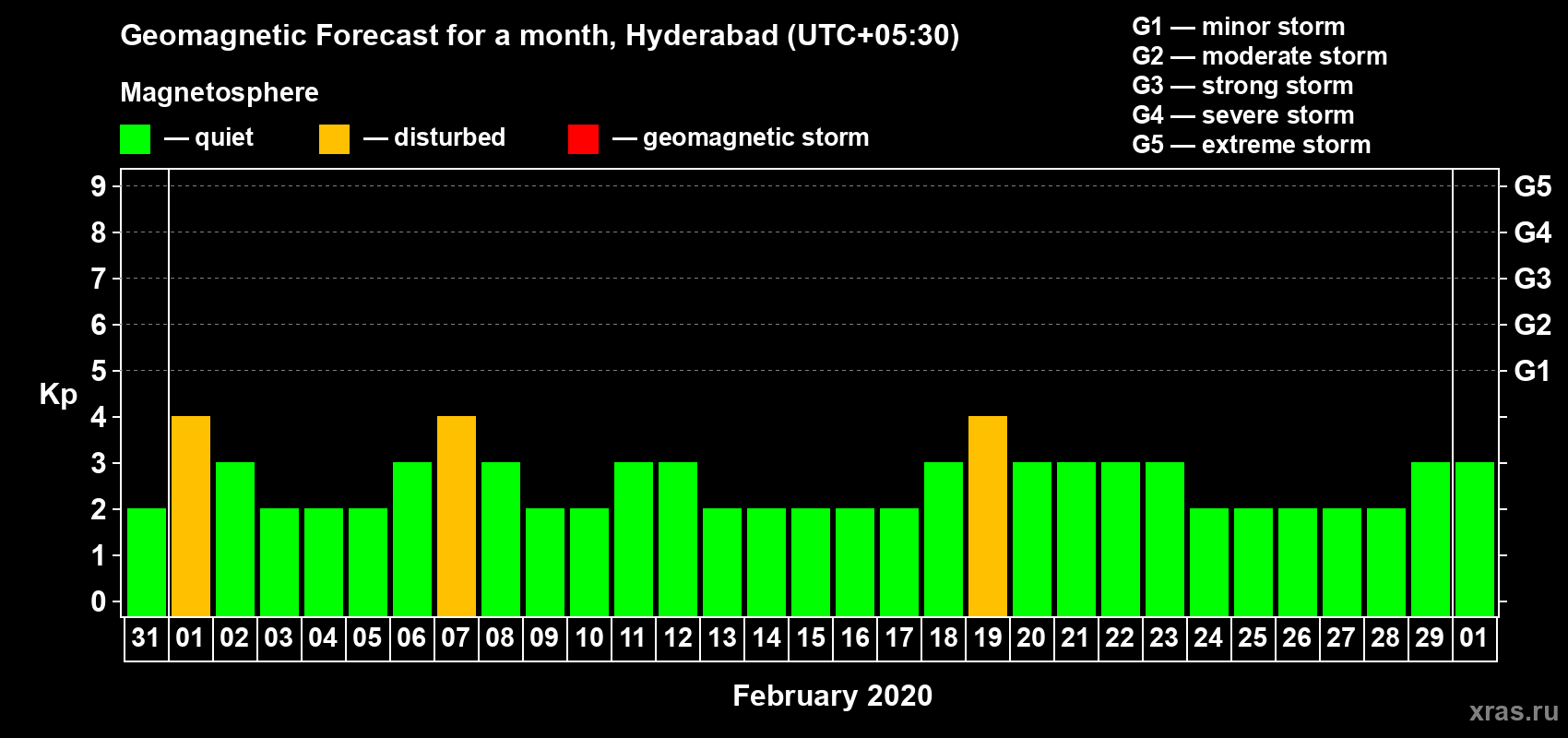The width and height of the screenshot is (1568, 738).
Task: Click the date label 11
Action: (633, 637)
